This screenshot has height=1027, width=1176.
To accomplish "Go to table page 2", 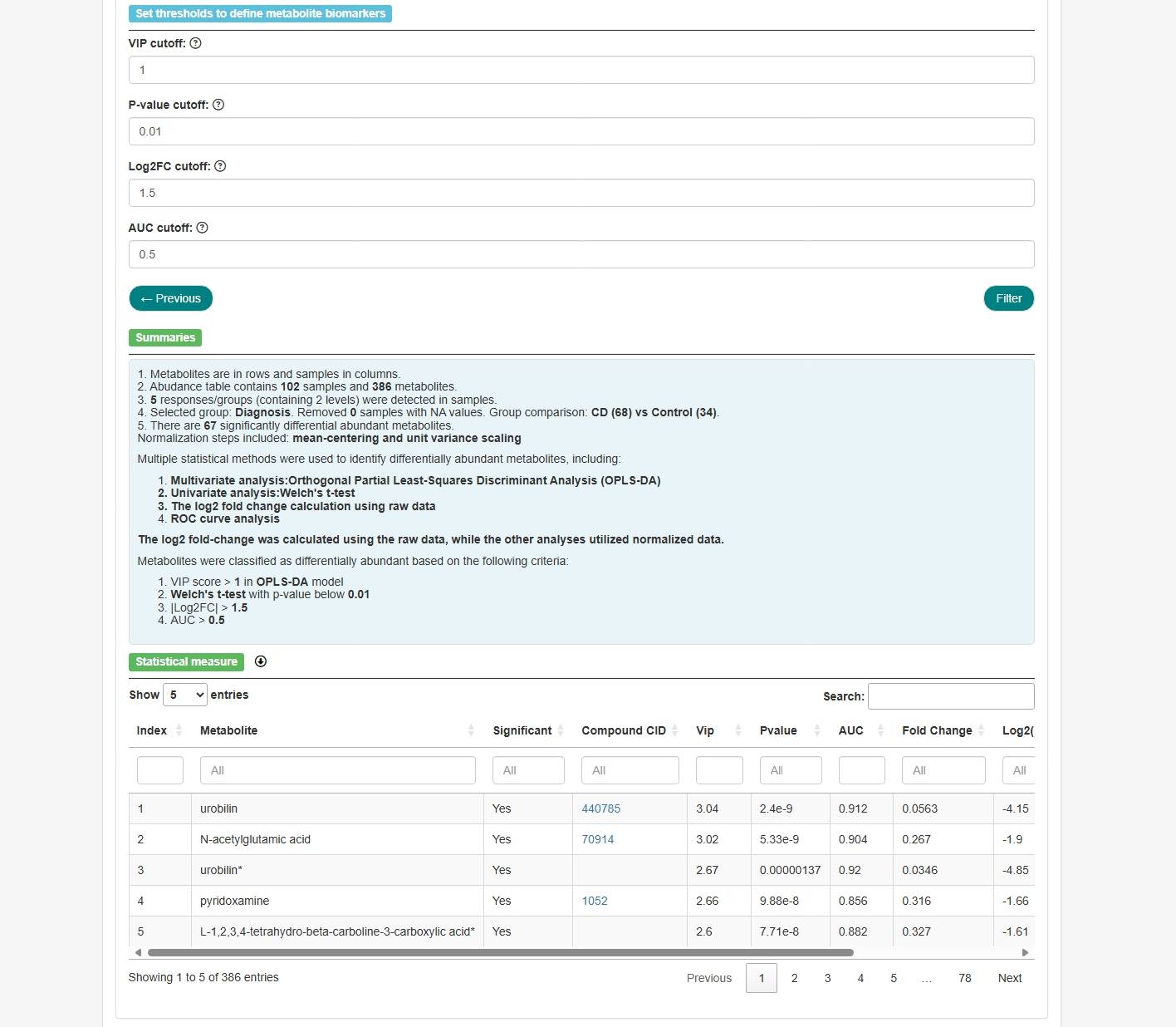I will tap(795, 978).
